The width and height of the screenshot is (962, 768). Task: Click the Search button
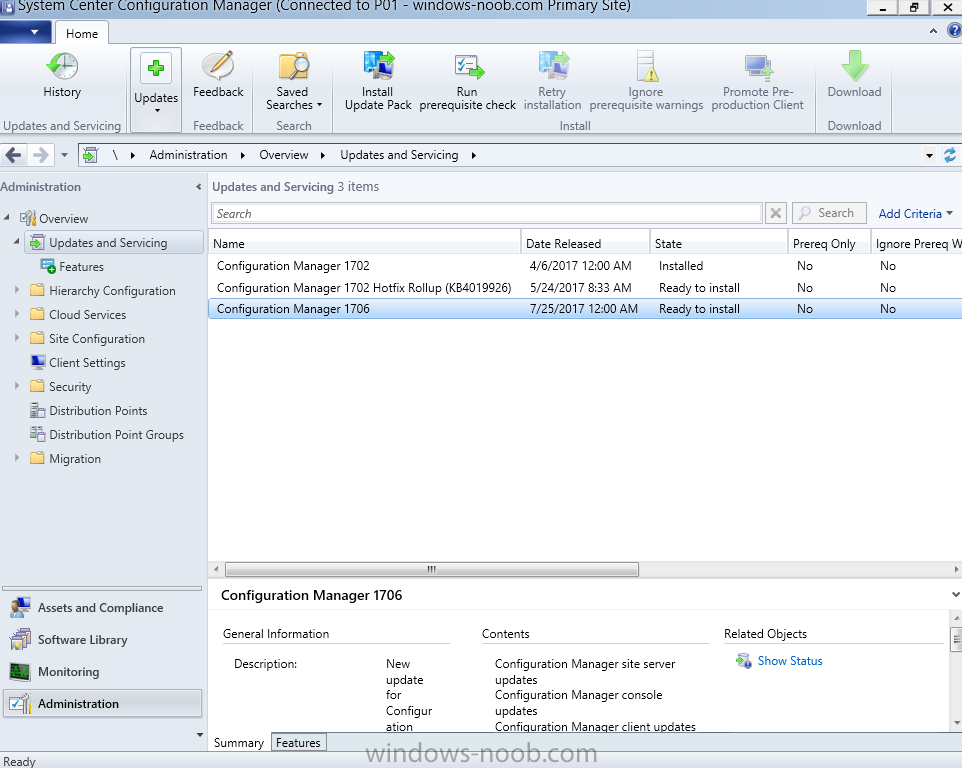tap(829, 213)
